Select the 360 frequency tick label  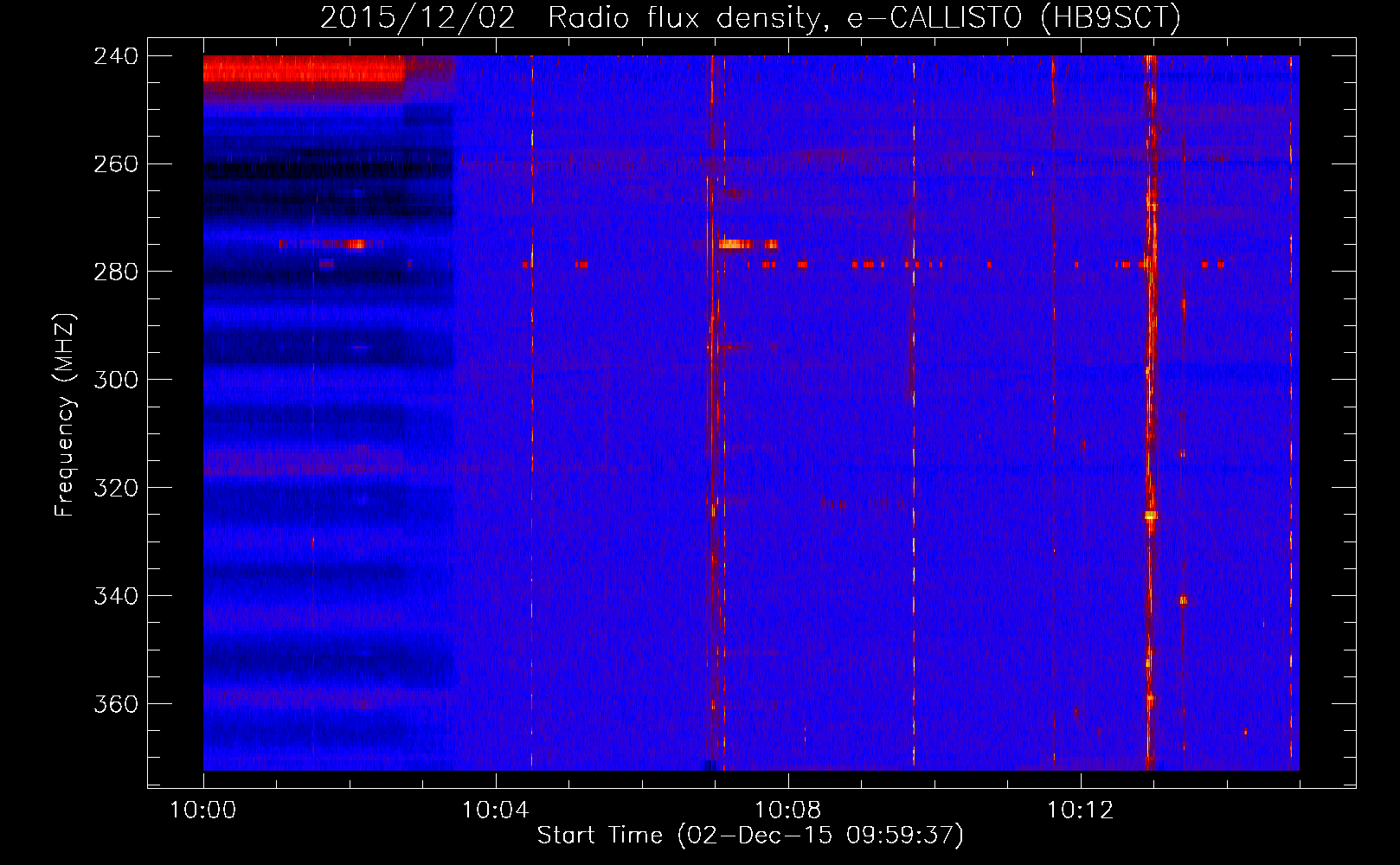pos(116,705)
